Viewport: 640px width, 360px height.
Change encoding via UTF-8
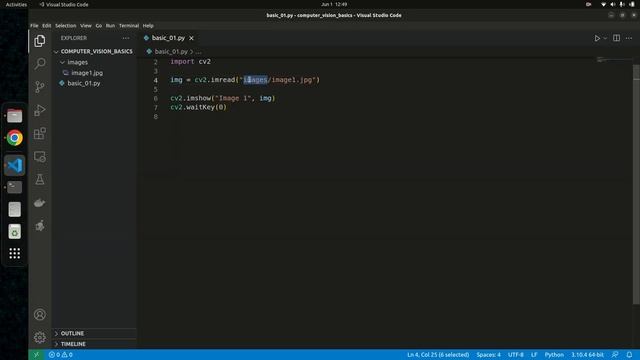516,355
